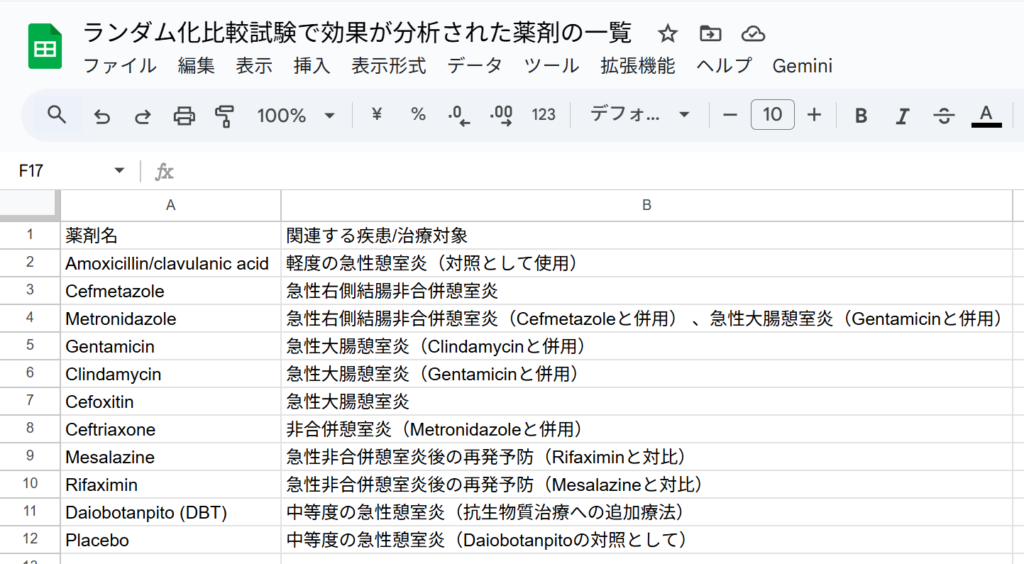Click the redo arrow icon
Viewport: 1024px width, 564px height.
point(143,116)
